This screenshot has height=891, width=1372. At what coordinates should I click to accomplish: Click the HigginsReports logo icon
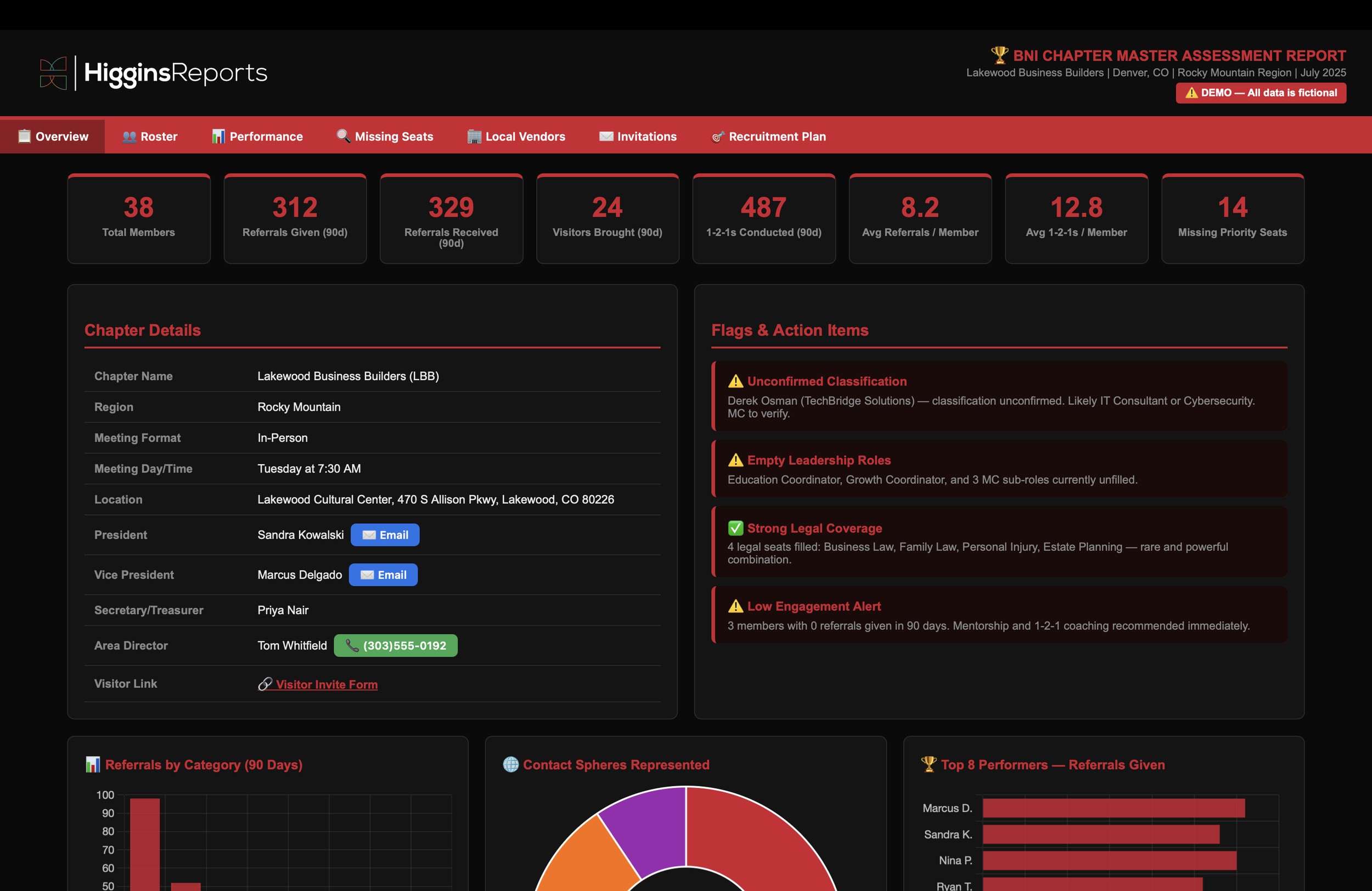(53, 73)
